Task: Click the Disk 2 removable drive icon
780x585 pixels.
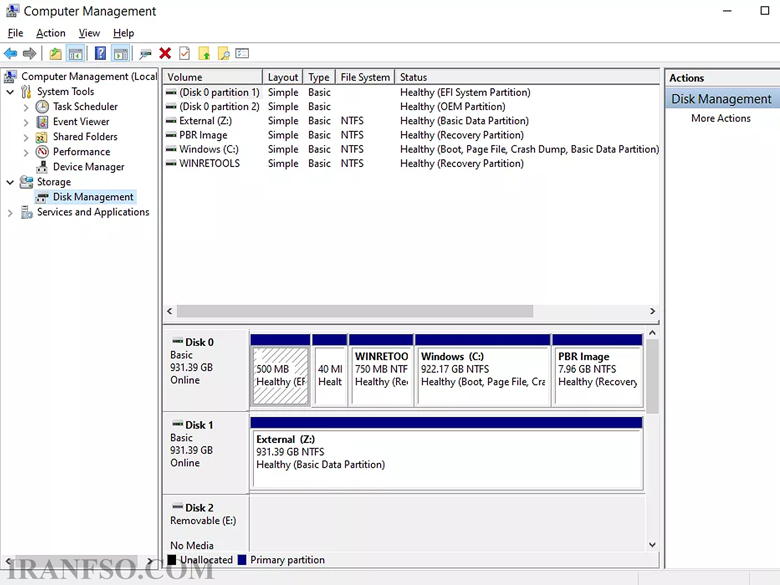Action: pos(177,506)
